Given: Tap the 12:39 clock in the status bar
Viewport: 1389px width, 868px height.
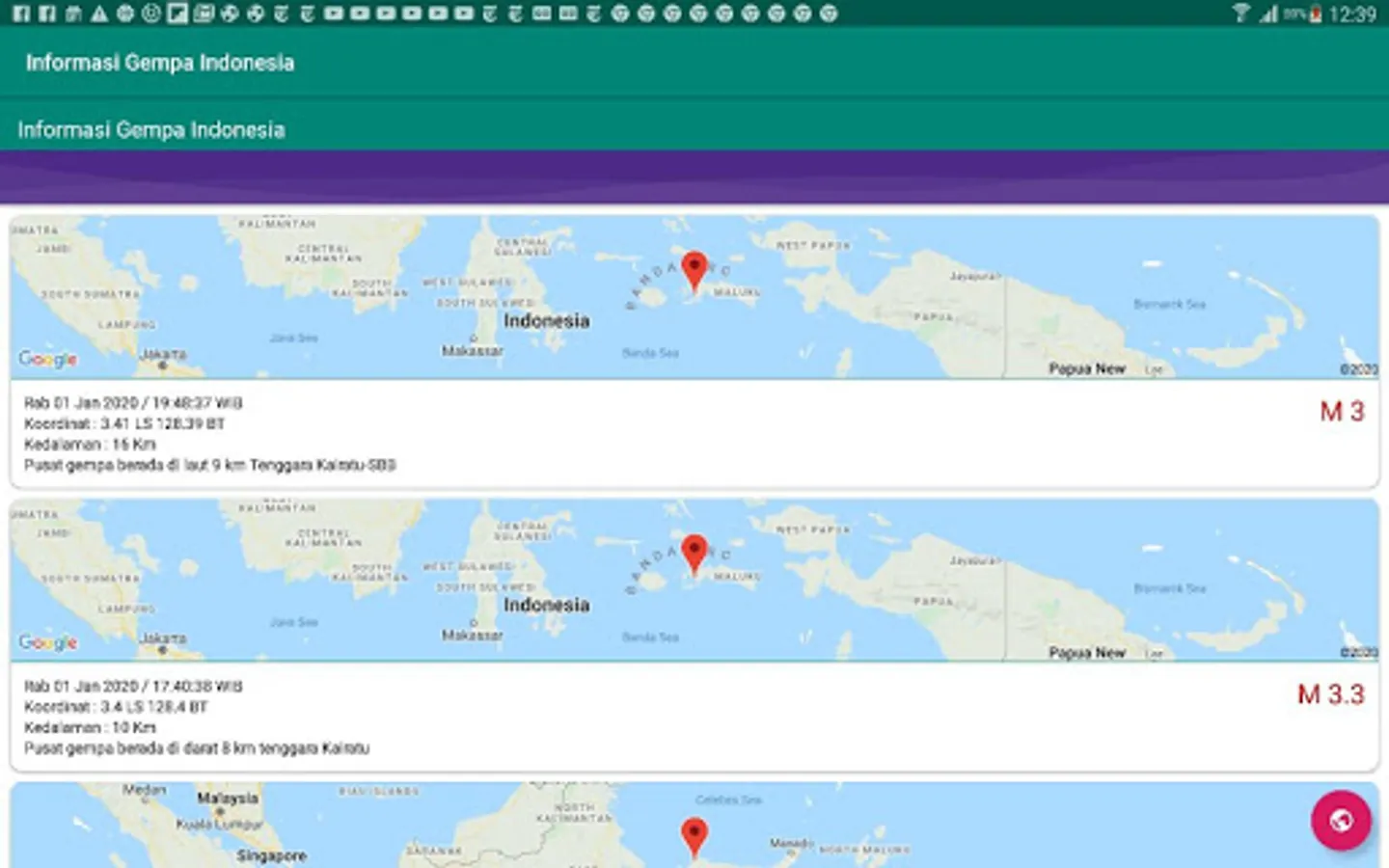Looking at the screenshot, I should point(1352,14).
